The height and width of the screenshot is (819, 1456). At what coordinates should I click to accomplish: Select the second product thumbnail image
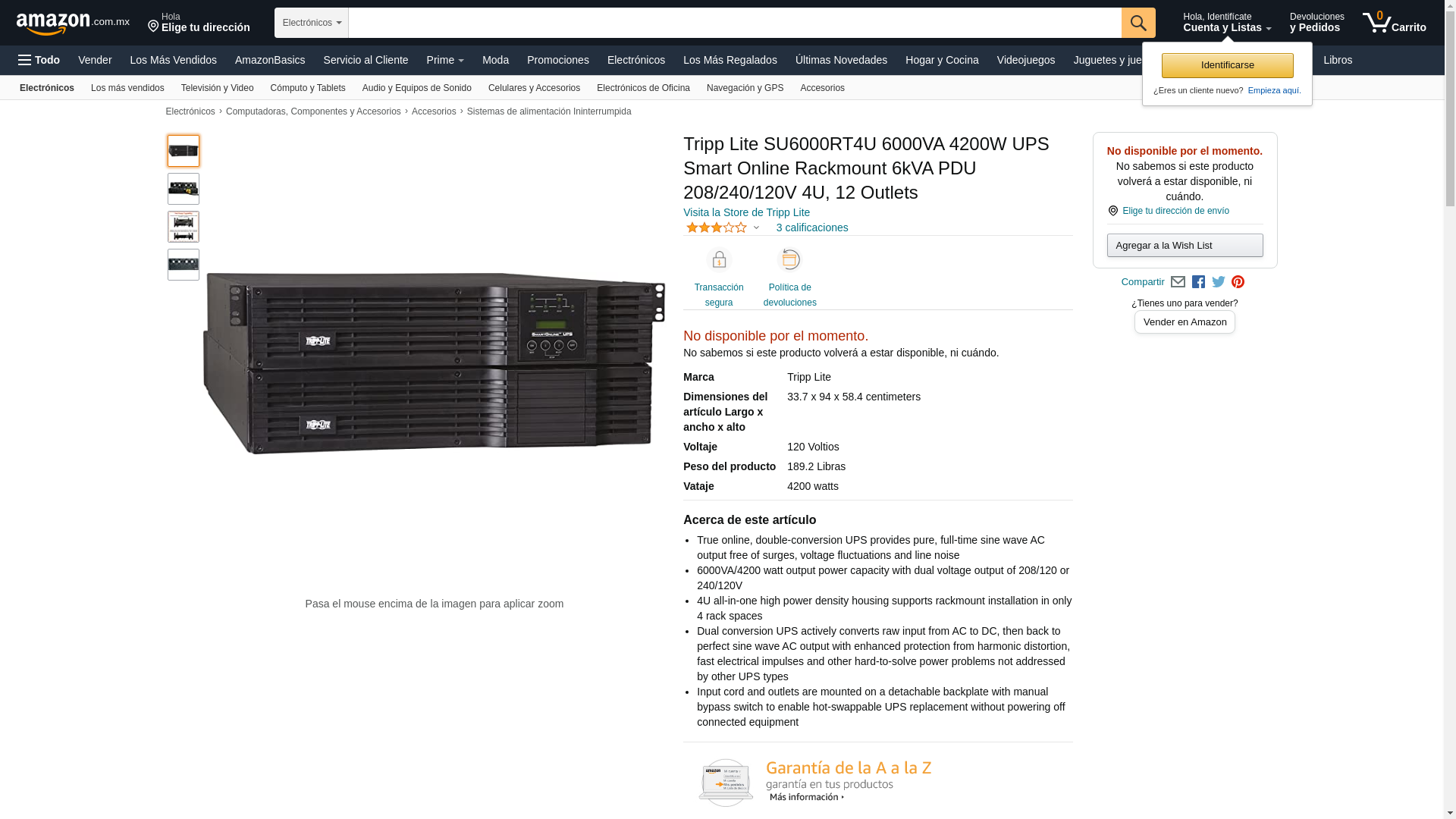click(x=184, y=189)
